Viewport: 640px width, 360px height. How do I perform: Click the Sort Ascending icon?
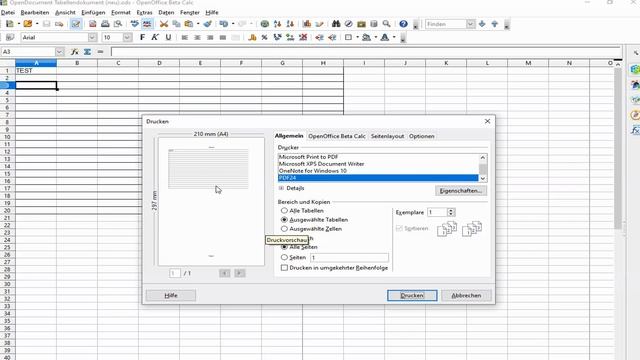pos(278,24)
